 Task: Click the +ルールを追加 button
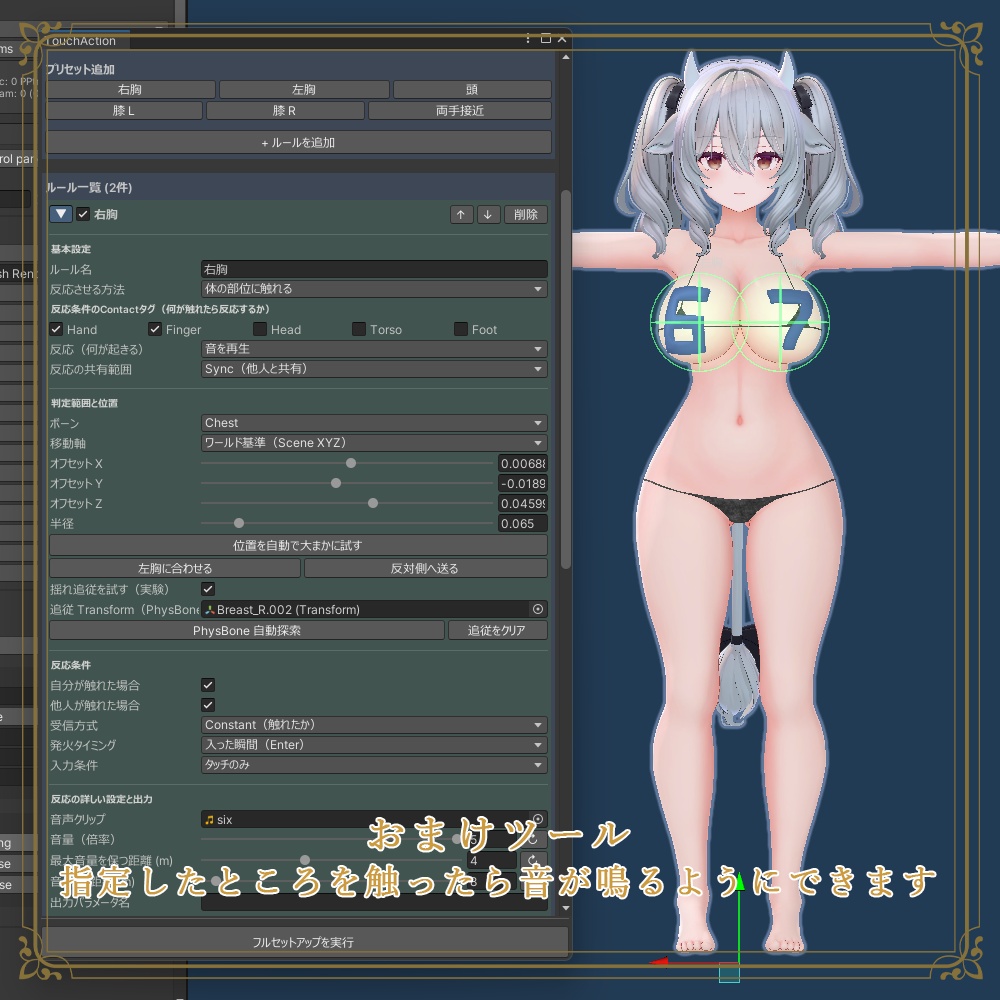click(298, 142)
